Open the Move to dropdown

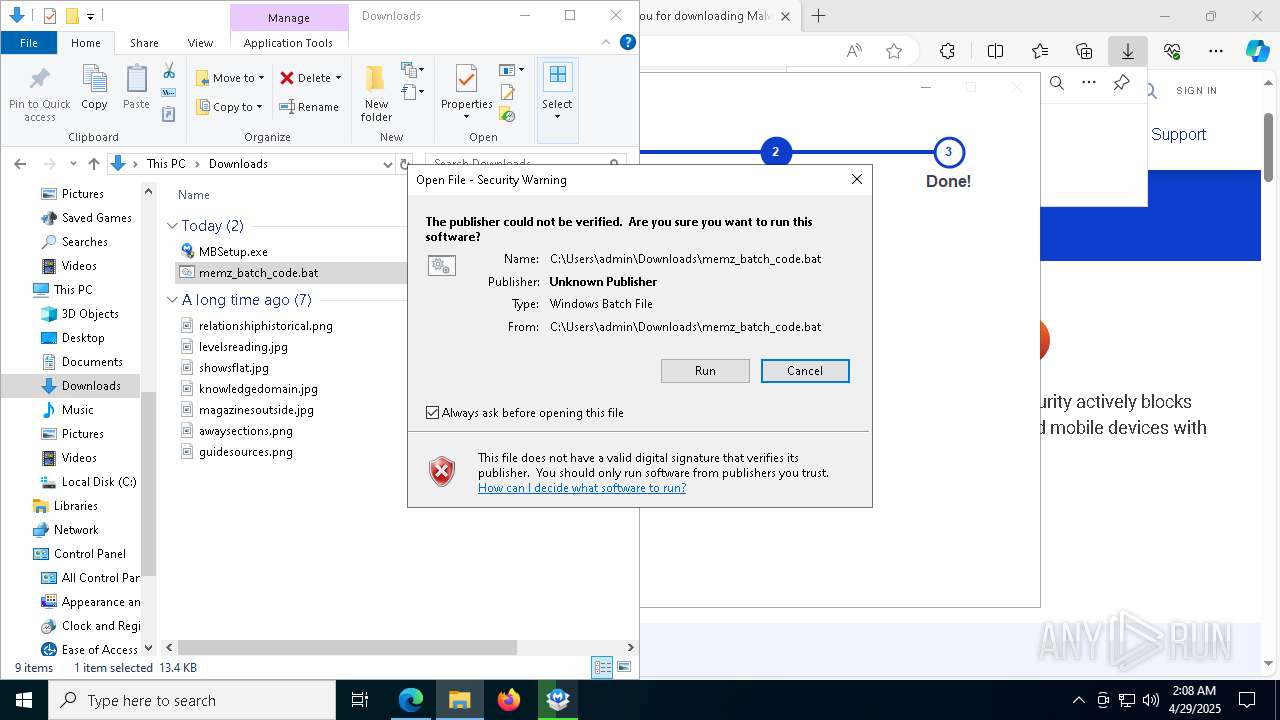[x=231, y=78]
